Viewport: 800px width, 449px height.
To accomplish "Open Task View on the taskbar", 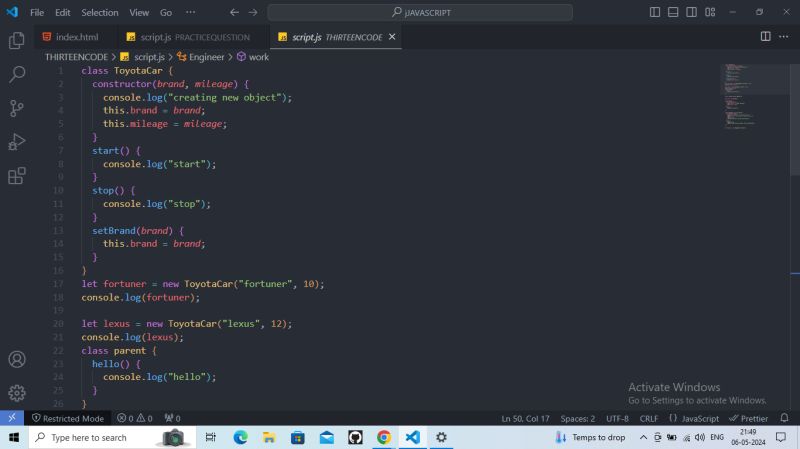I will (210, 437).
